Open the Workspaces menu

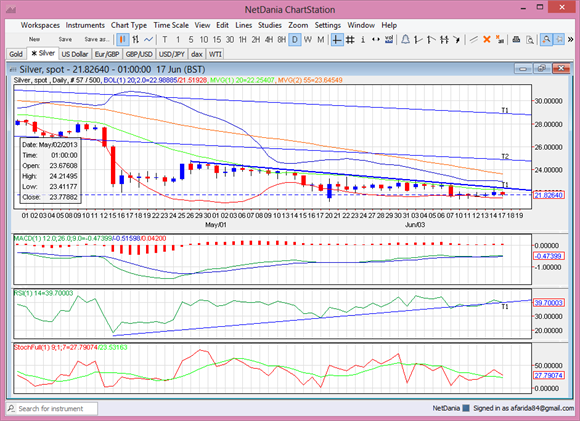[x=40, y=25]
